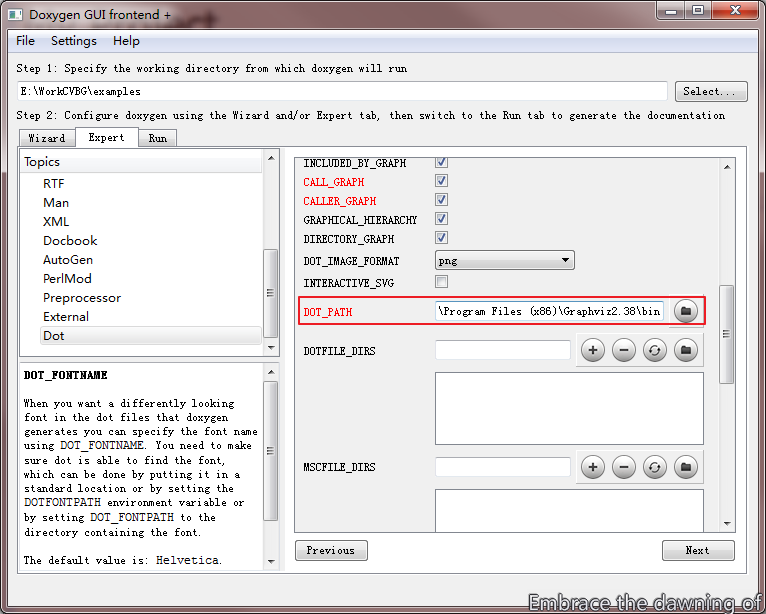The width and height of the screenshot is (766, 614).
Task: Go to Next topic page
Action: [x=698, y=550]
